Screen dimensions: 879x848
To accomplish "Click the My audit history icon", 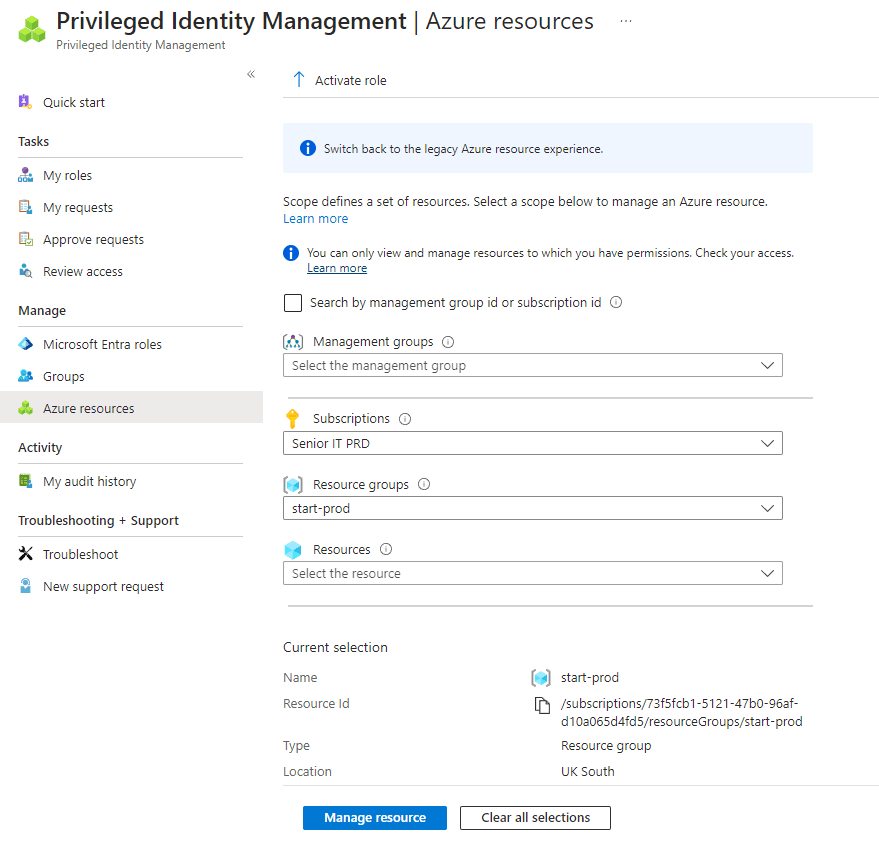I will pos(25,480).
